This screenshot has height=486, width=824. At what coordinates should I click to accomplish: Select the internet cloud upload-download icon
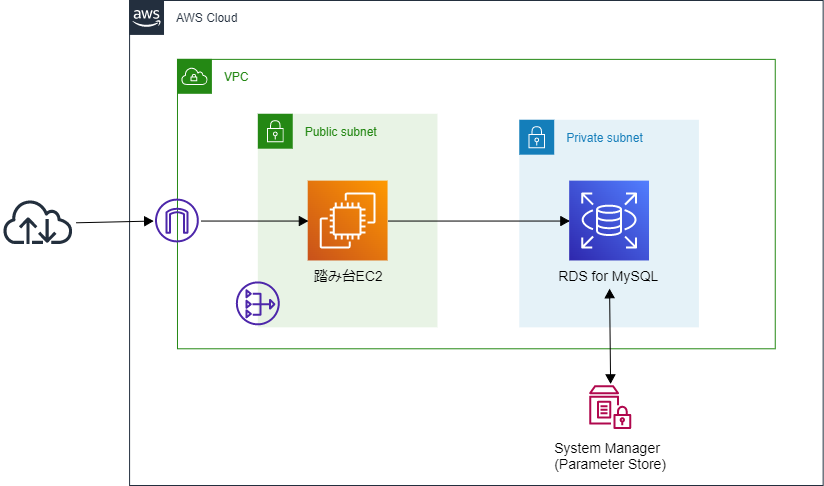[38, 223]
